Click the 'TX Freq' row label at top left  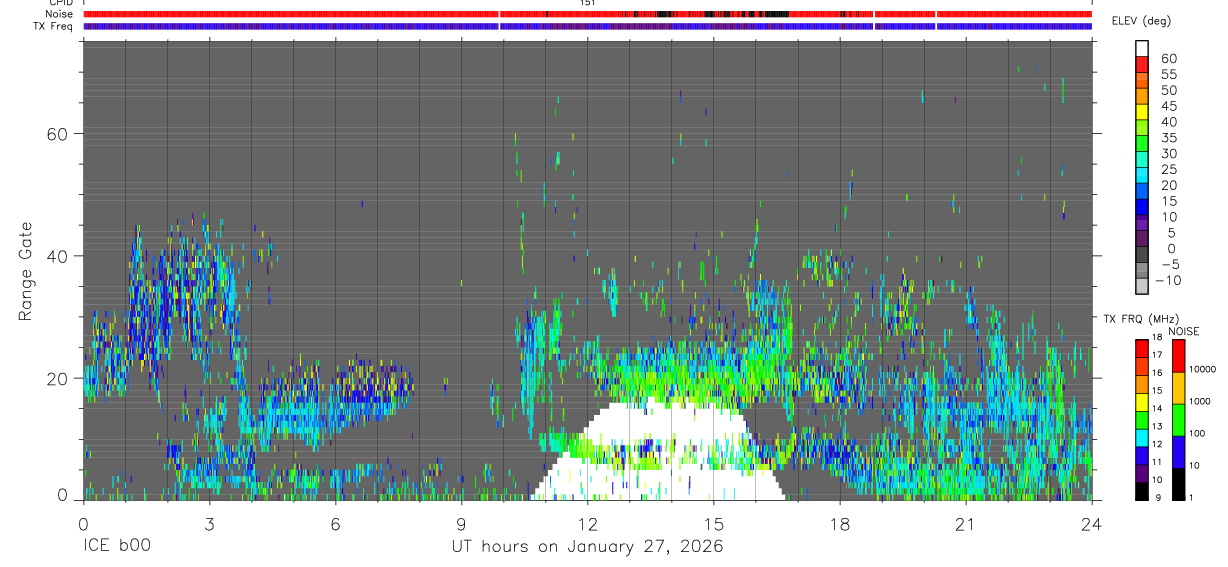point(55,26)
